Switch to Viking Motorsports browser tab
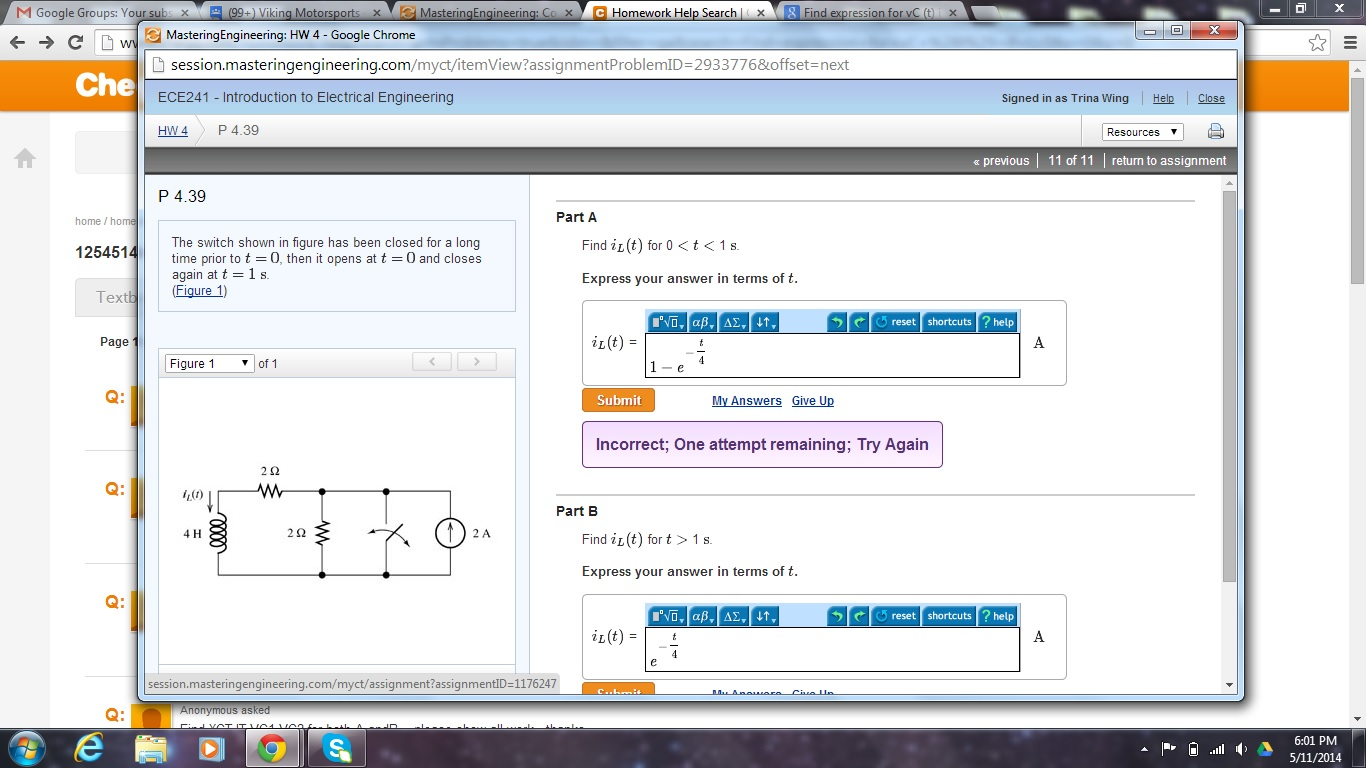This screenshot has width=1366, height=768. [x=296, y=13]
